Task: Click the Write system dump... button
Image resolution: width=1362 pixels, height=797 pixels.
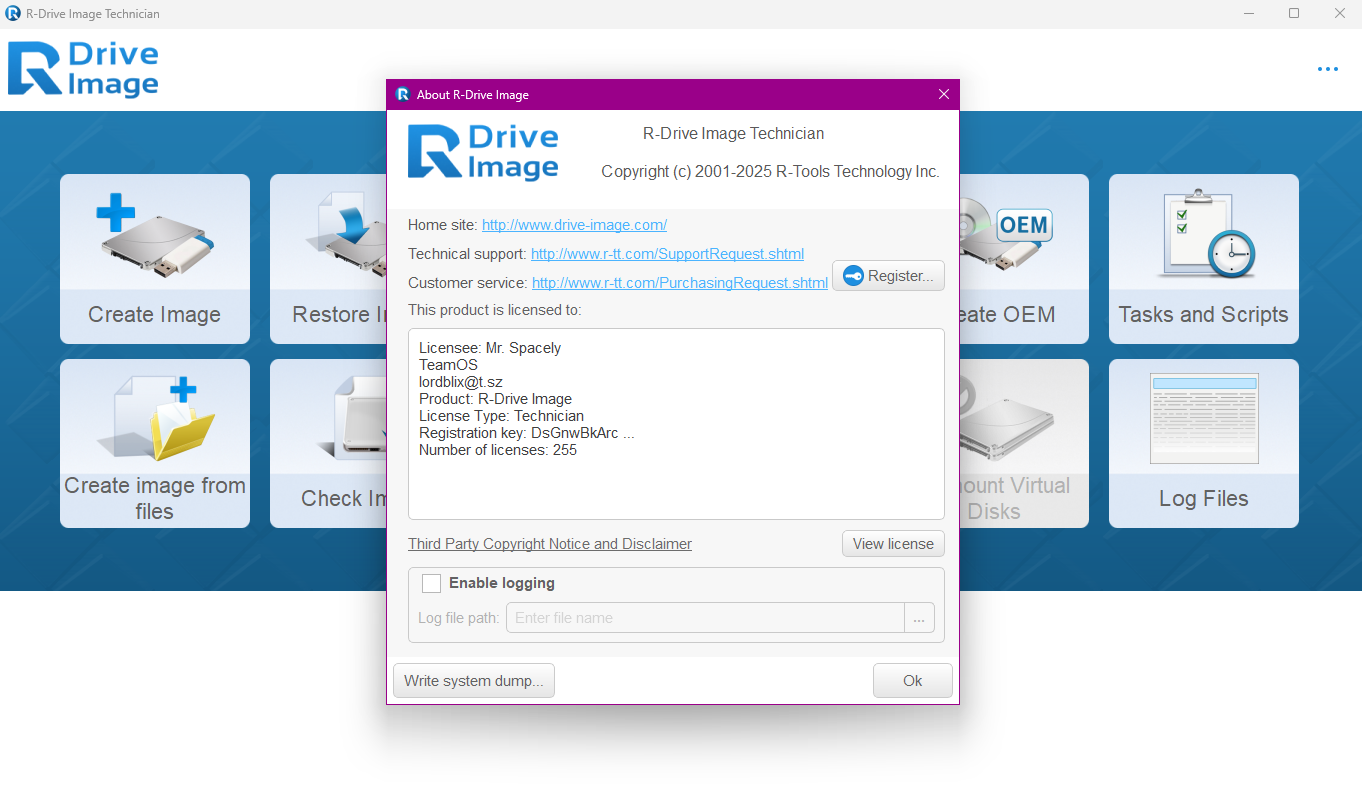Action: pyautogui.click(x=474, y=681)
